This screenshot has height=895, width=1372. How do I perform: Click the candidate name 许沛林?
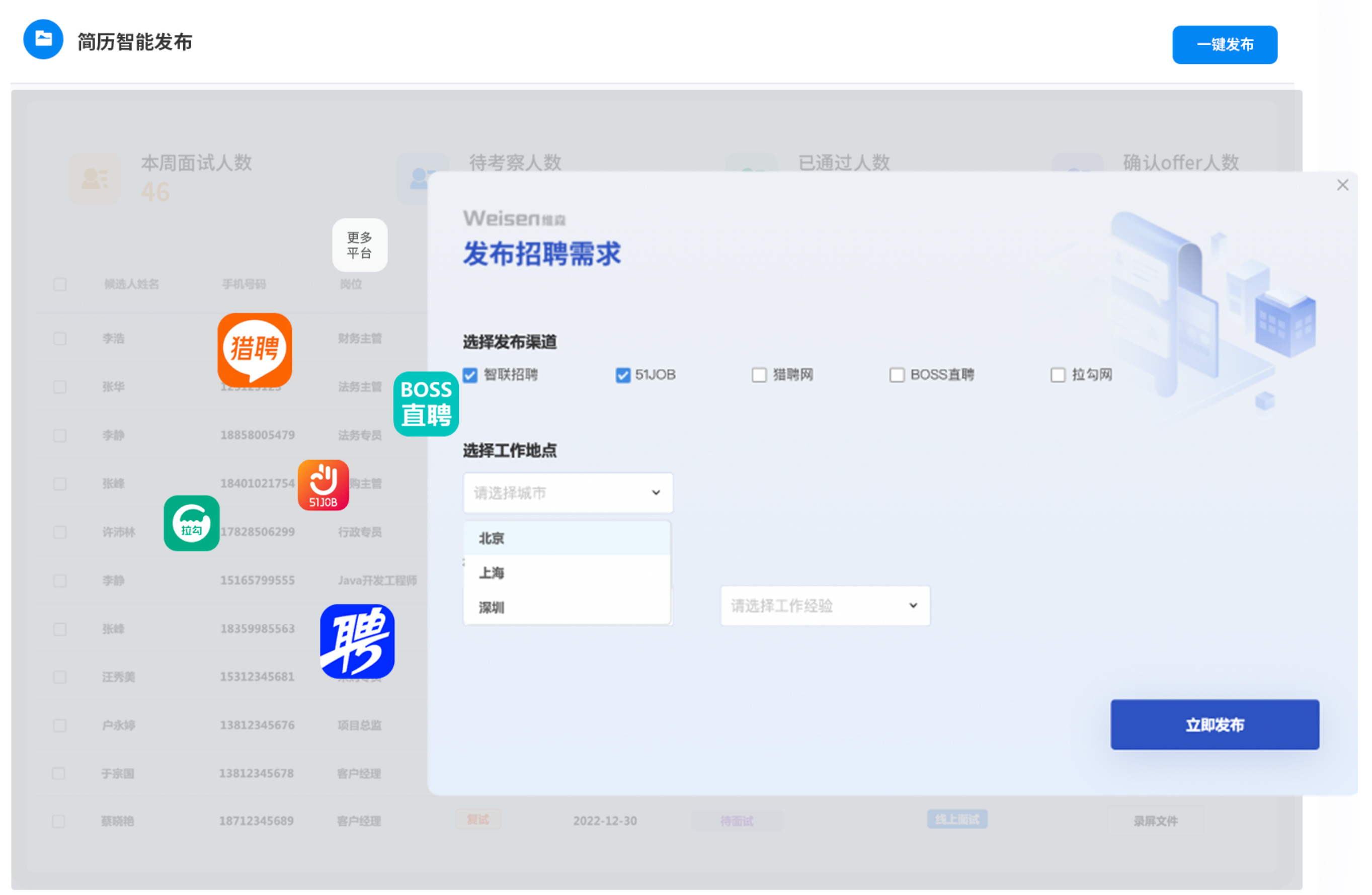coord(119,532)
